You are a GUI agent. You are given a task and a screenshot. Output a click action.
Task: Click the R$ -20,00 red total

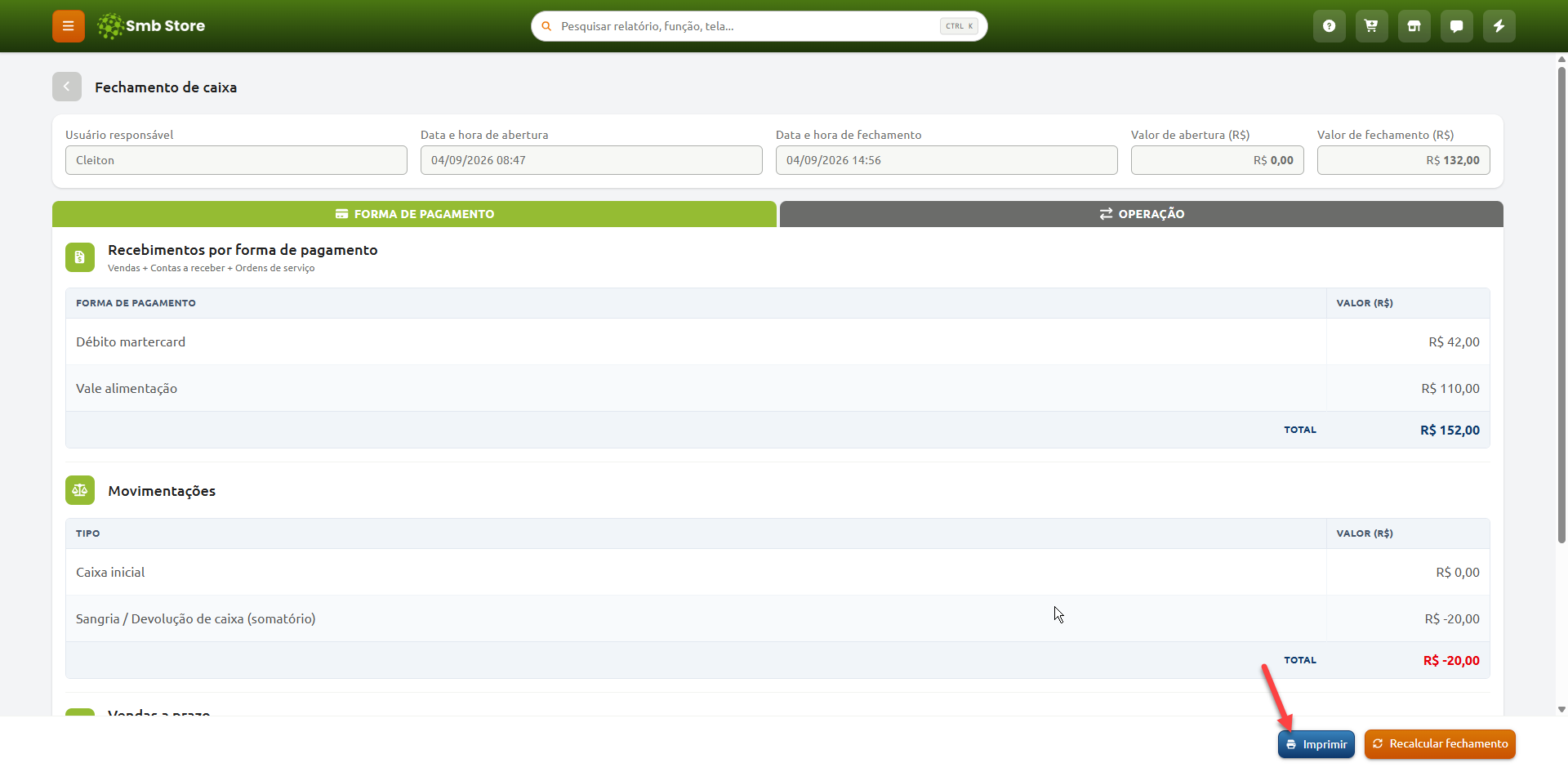[x=1451, y=661]
